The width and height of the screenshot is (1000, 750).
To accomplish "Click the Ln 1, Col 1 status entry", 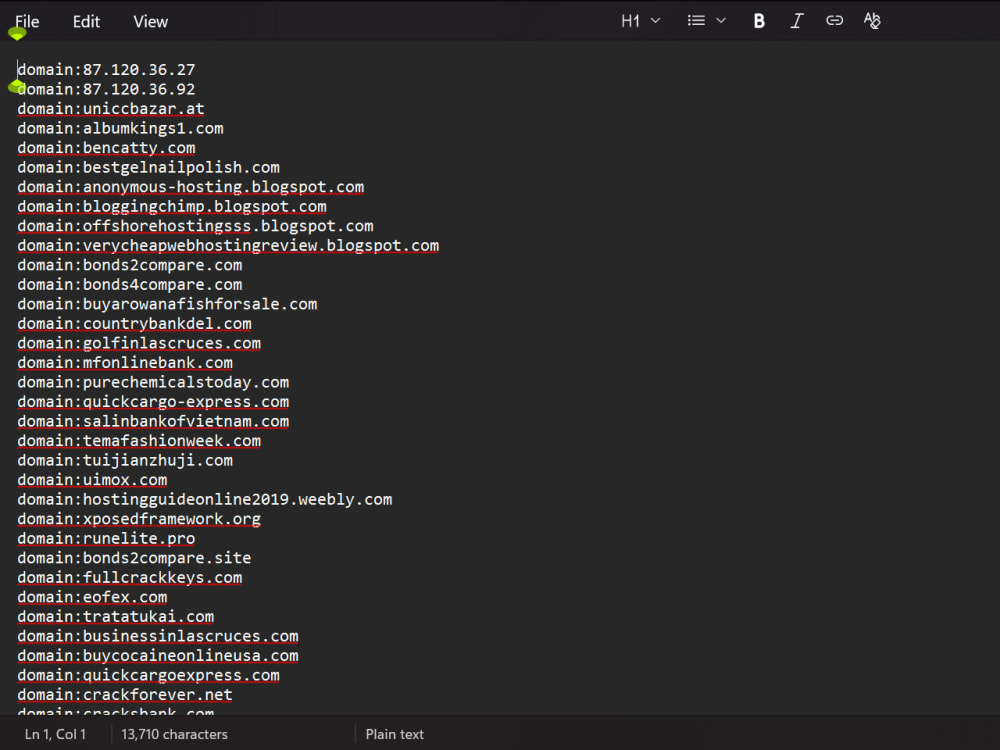I will [55, 734].
